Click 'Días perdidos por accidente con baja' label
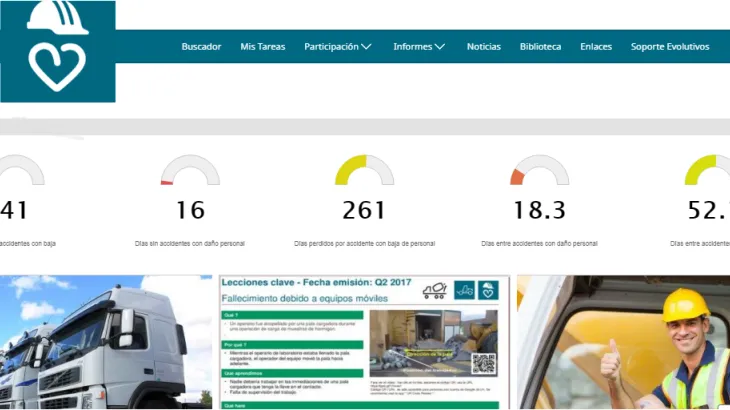The width and height of the screenshot is (730, 410). (365, 243)
